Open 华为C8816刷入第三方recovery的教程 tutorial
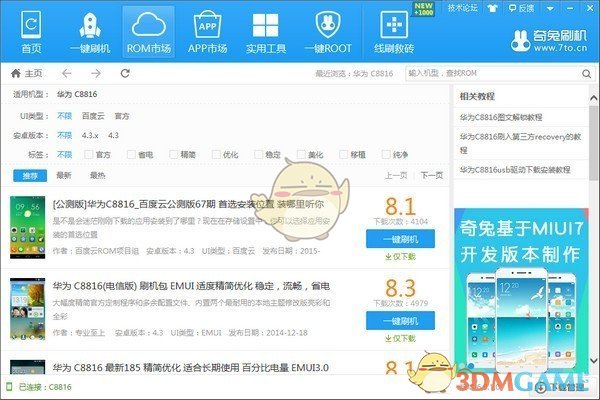 (x=520, y=143)
